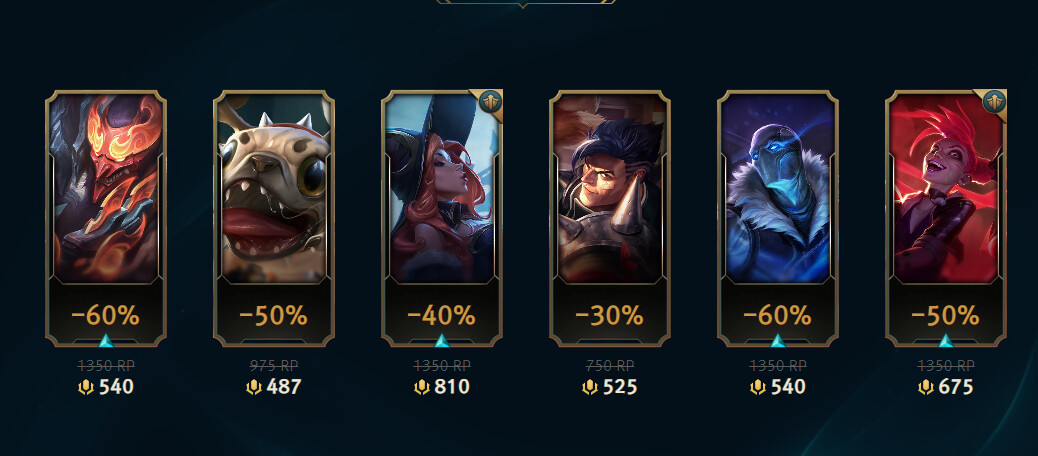Click the -40% discount label

click(x=442, y=316)
